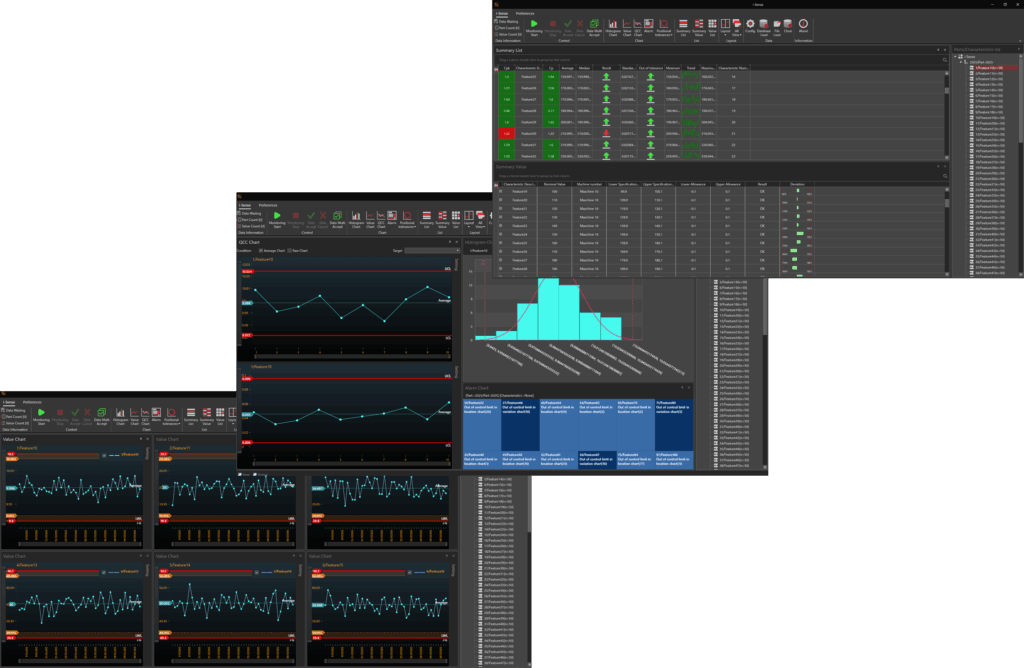Open the About information icon
This screenshot has width=1024, height=668.
(x=803, y=25)
